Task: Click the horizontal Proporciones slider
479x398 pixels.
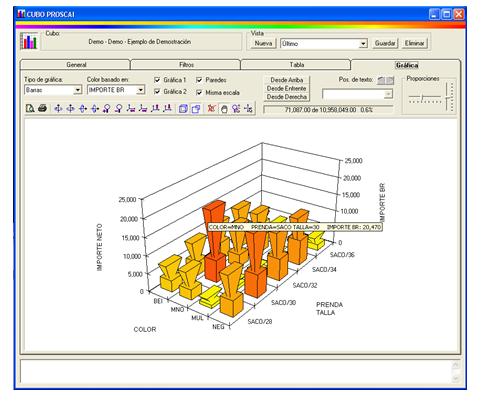Action: [x=425, y=97]
